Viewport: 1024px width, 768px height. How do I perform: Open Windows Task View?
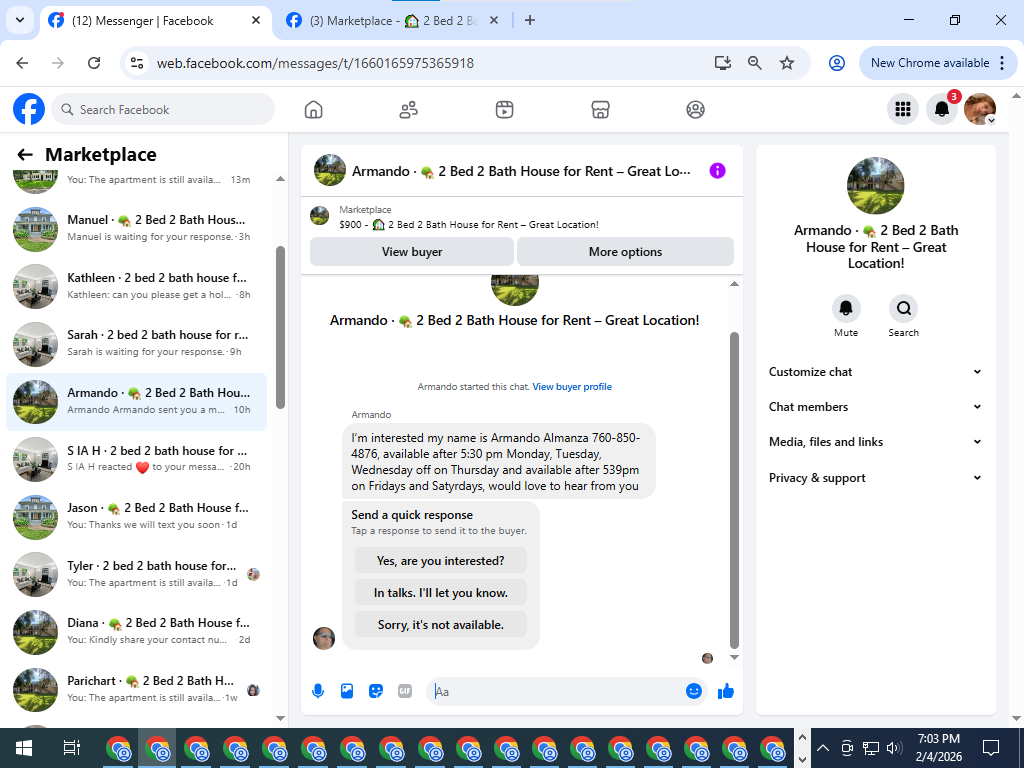(72, 748)
